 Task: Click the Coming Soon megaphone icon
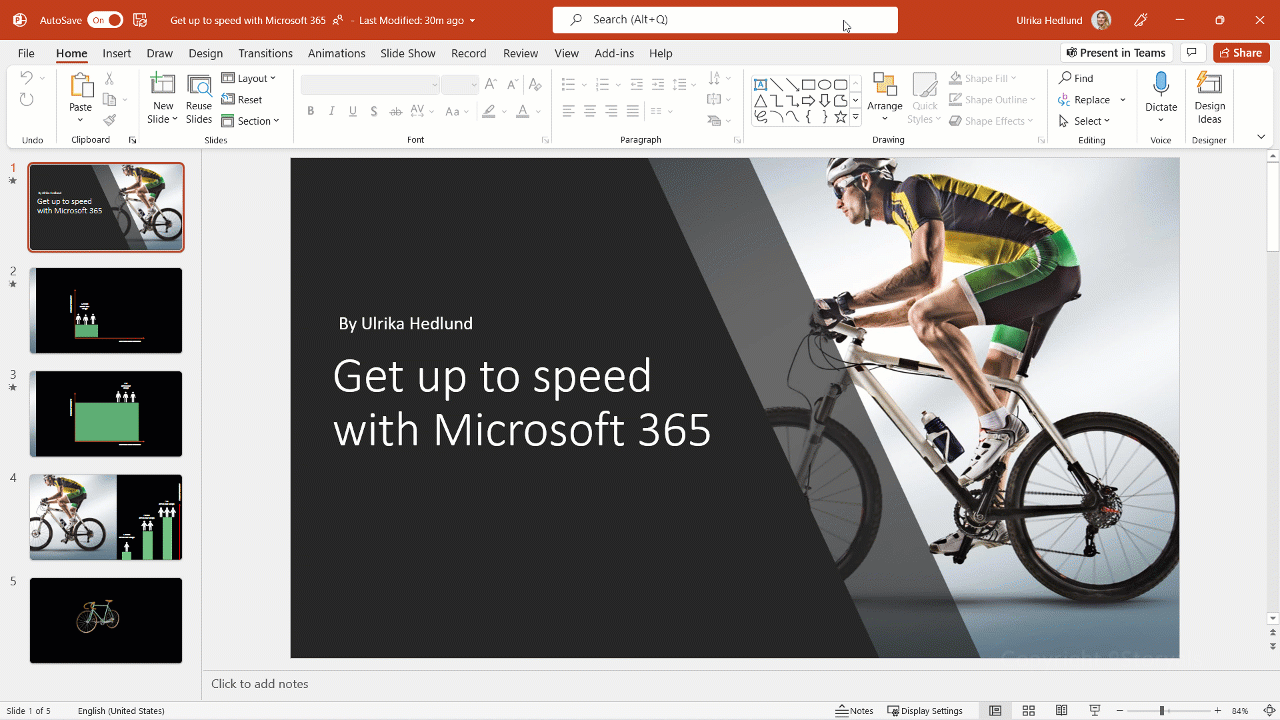(x=1141, y=20)
